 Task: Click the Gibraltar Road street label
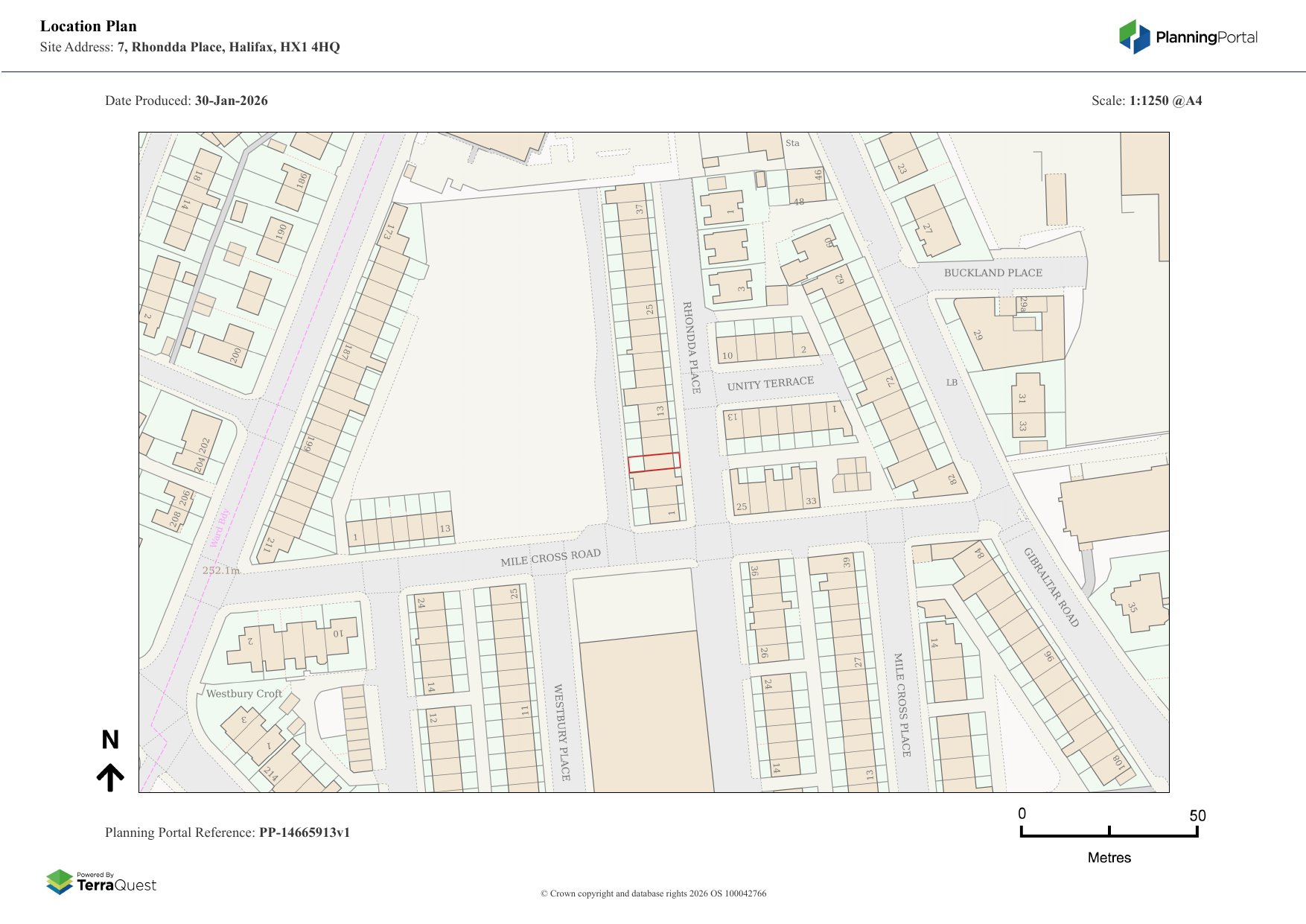pos(1051,587)
